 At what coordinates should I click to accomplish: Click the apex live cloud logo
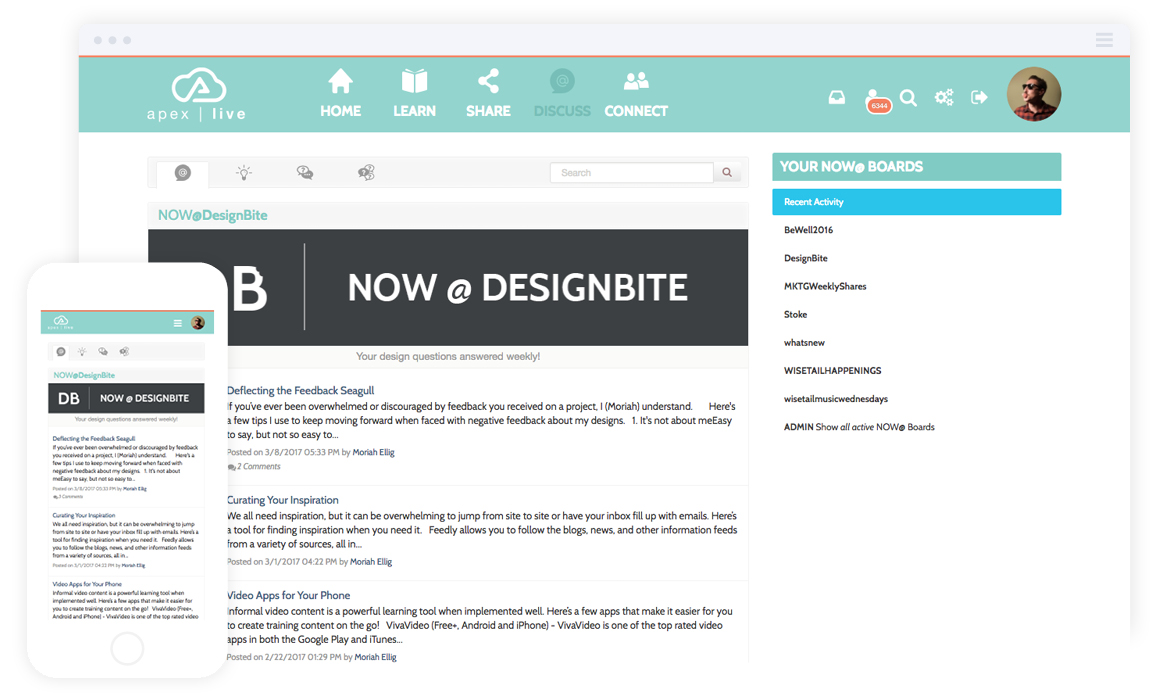(196, 95)
